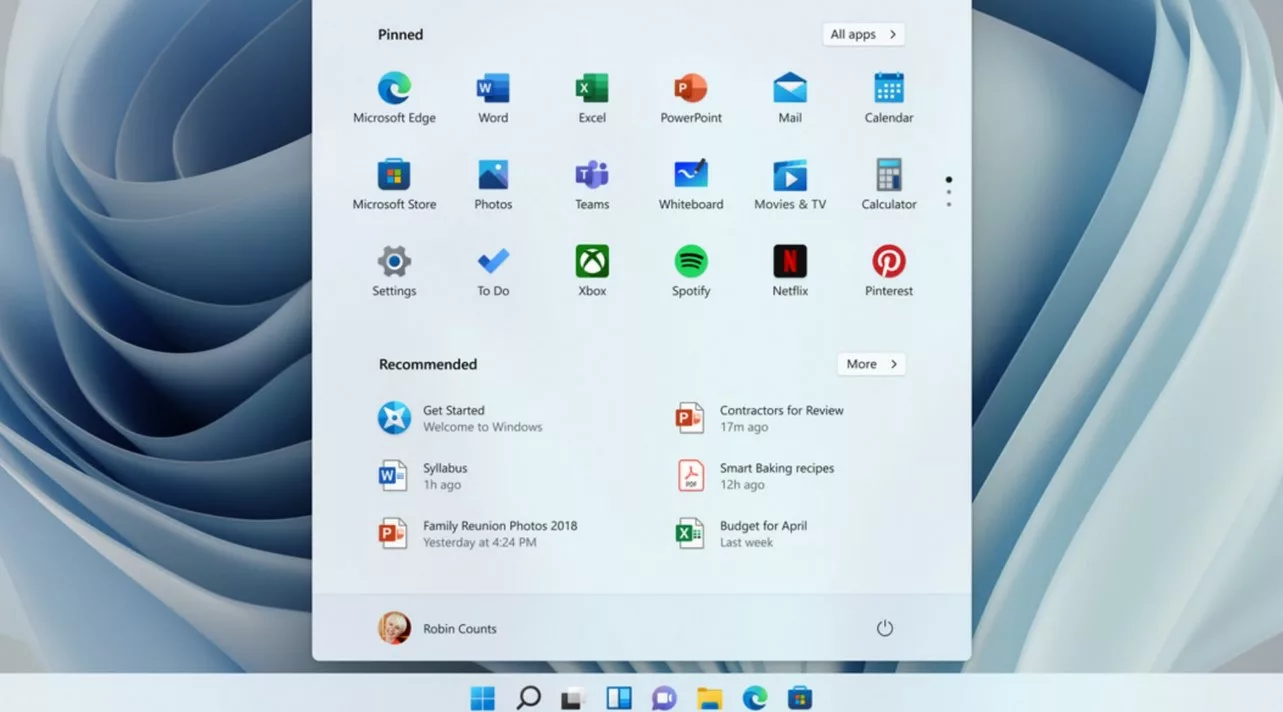Open Search from the taskbar
The image size is (1283, 712).
(x=529, y=697)
